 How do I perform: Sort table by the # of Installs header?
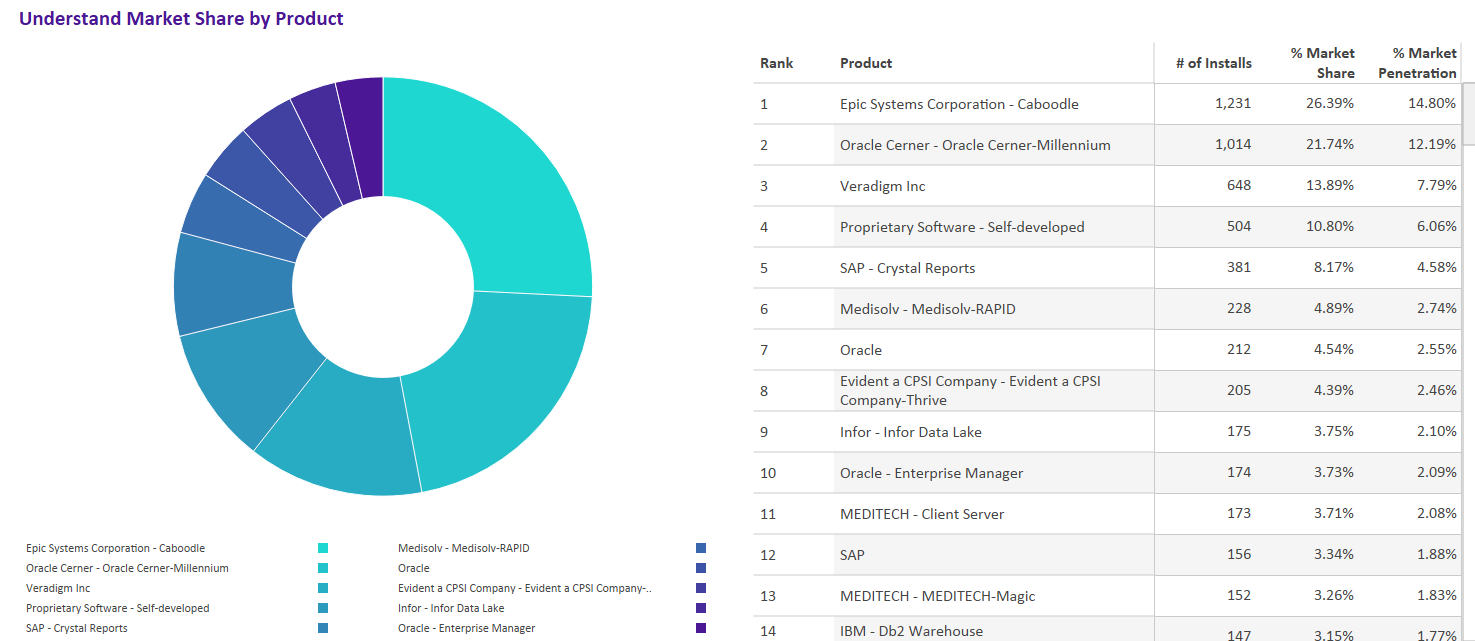tap(1214, 62)
